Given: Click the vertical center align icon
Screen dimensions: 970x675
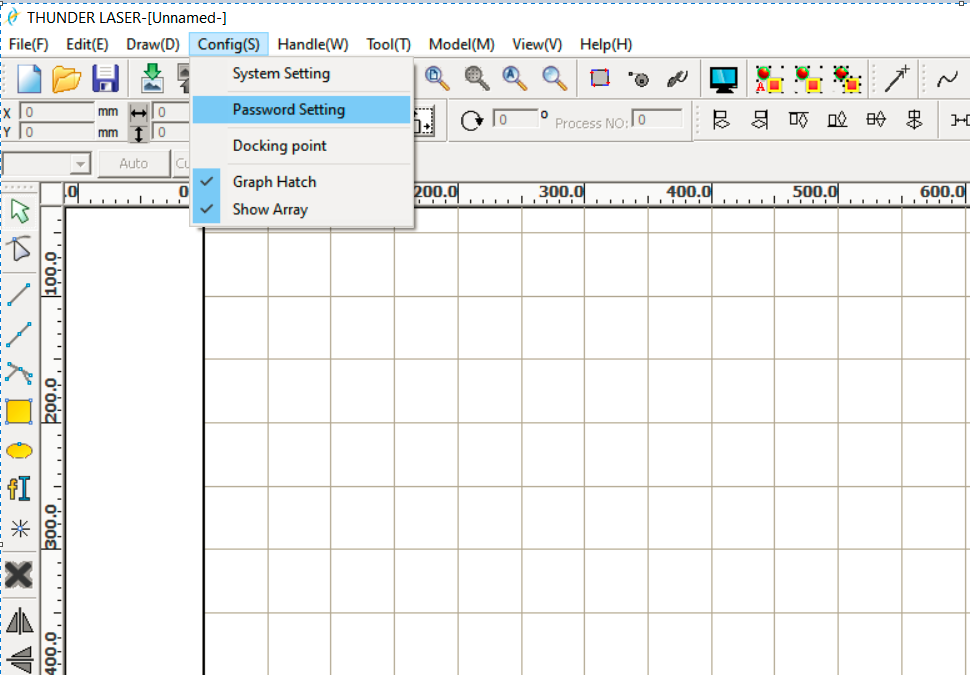Looking at the screenshot, I should (x=914, y=119).
